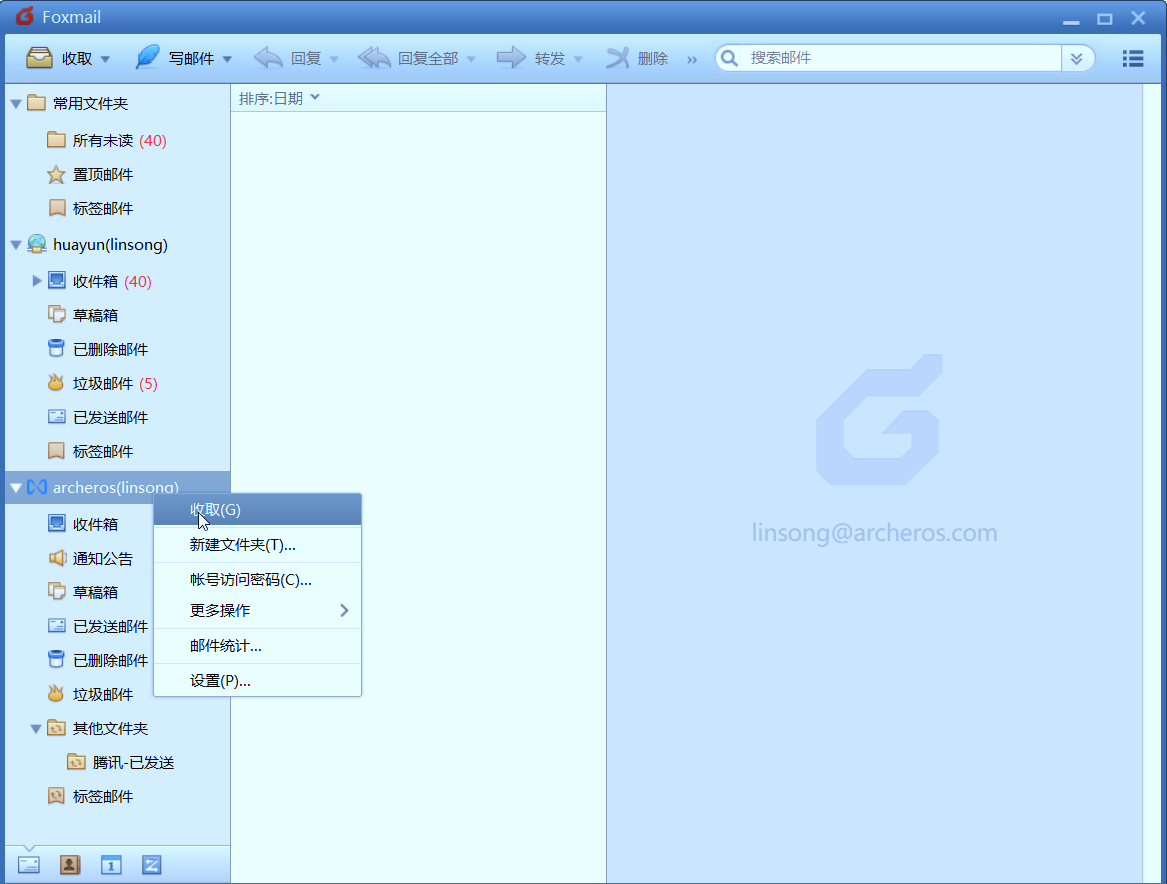Image resolution: width=1167 pixels, height=884 pixels.
Task: Toggle the list view layout icon top right
Action: pyautogui.click(x=1132, y=58)
